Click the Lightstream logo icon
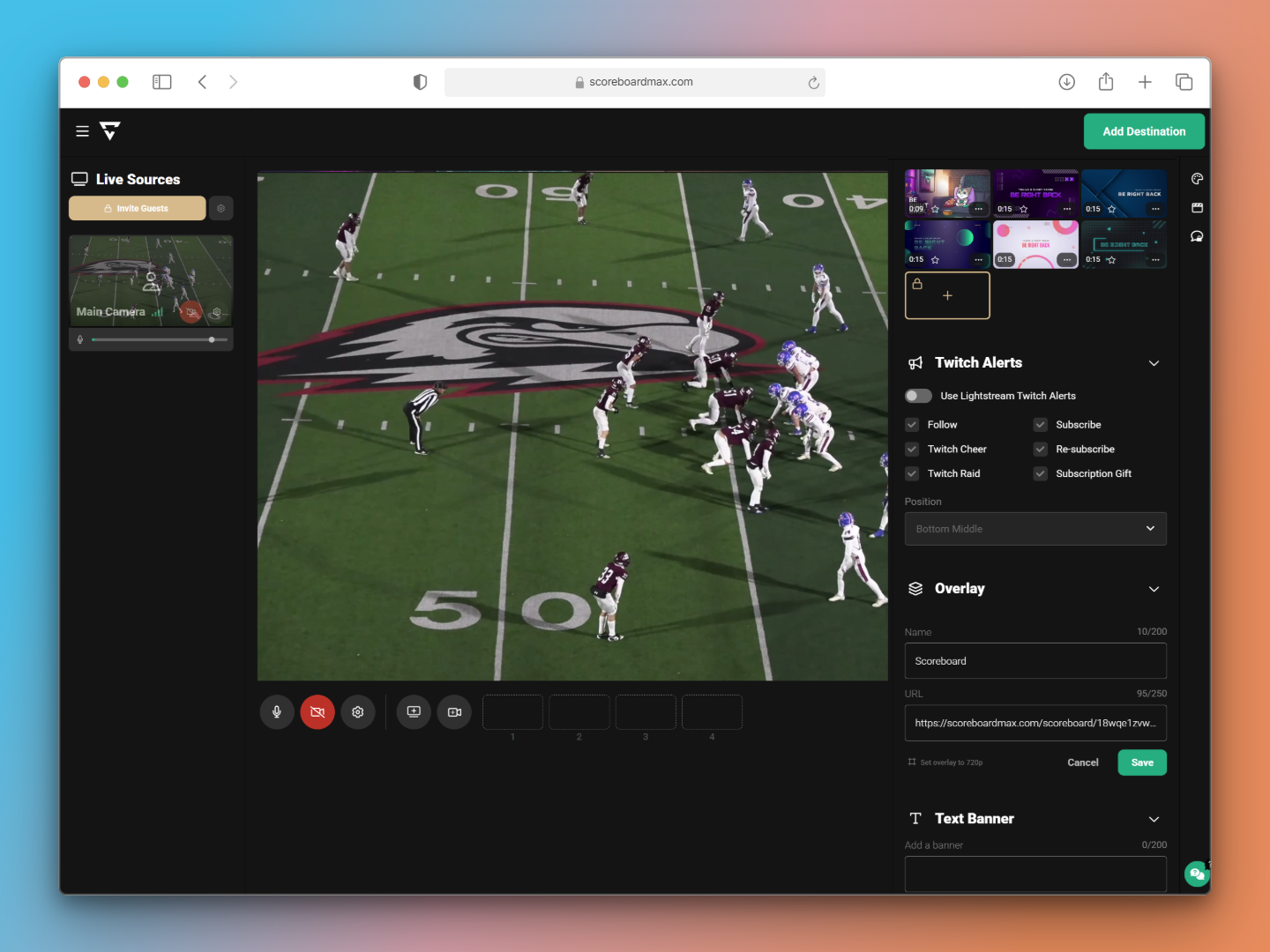 pos(110,131)
